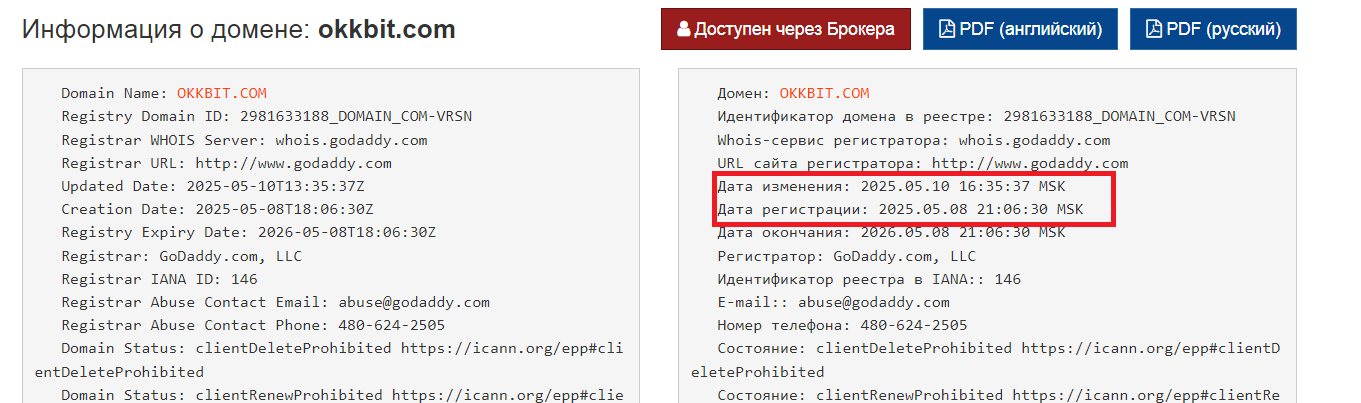Click the orange OKKBIT.COM link in English panel

pyautogui.click(x=222, y=93)
